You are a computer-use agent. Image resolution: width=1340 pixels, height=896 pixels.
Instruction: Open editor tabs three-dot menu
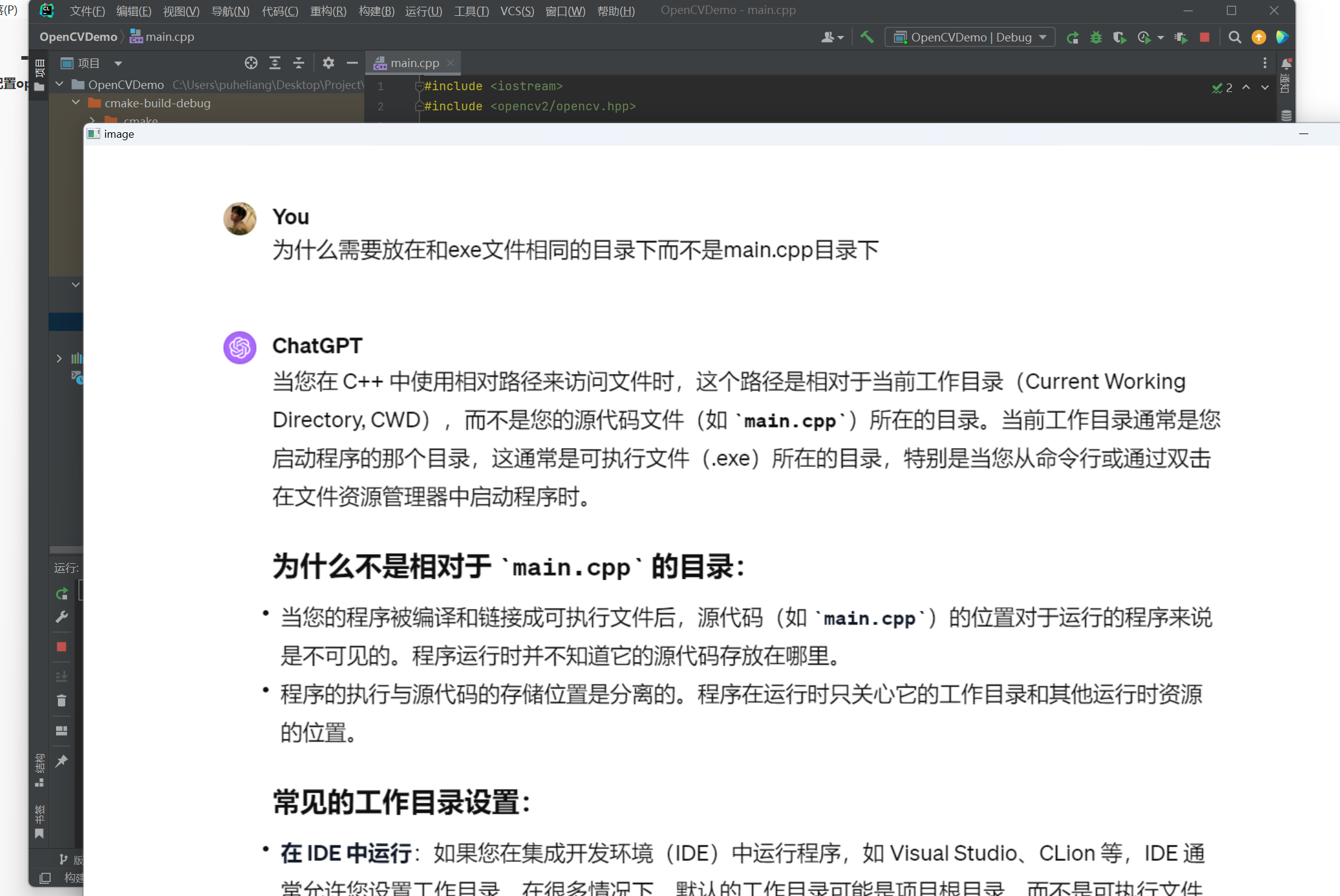[x=1265, y=63]
